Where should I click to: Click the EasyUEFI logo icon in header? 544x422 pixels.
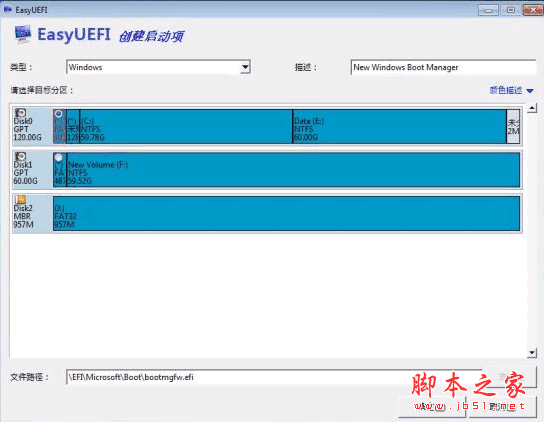[23, 34]
